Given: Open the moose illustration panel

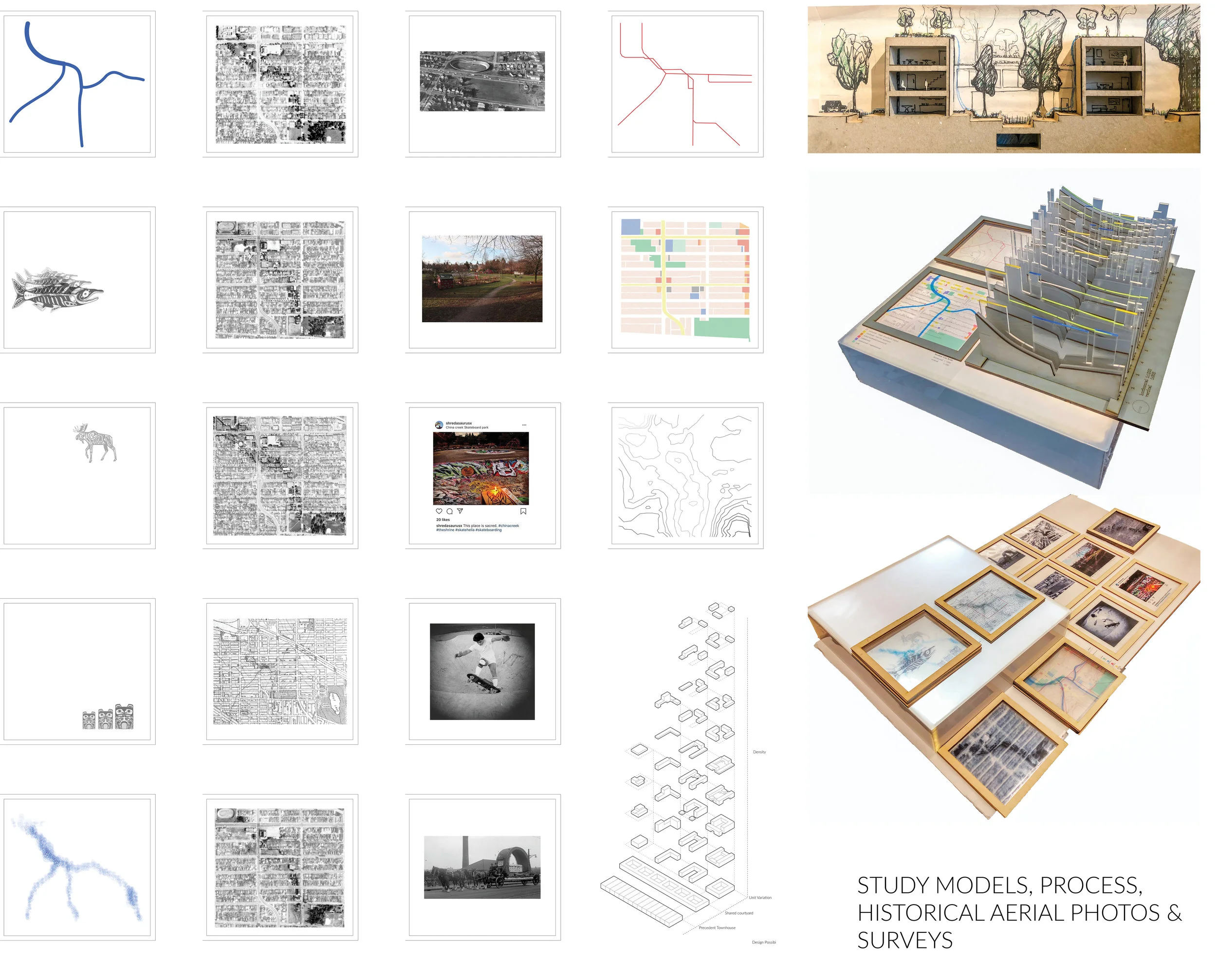Looking at the screenshot, I should (x=77, y=476).
